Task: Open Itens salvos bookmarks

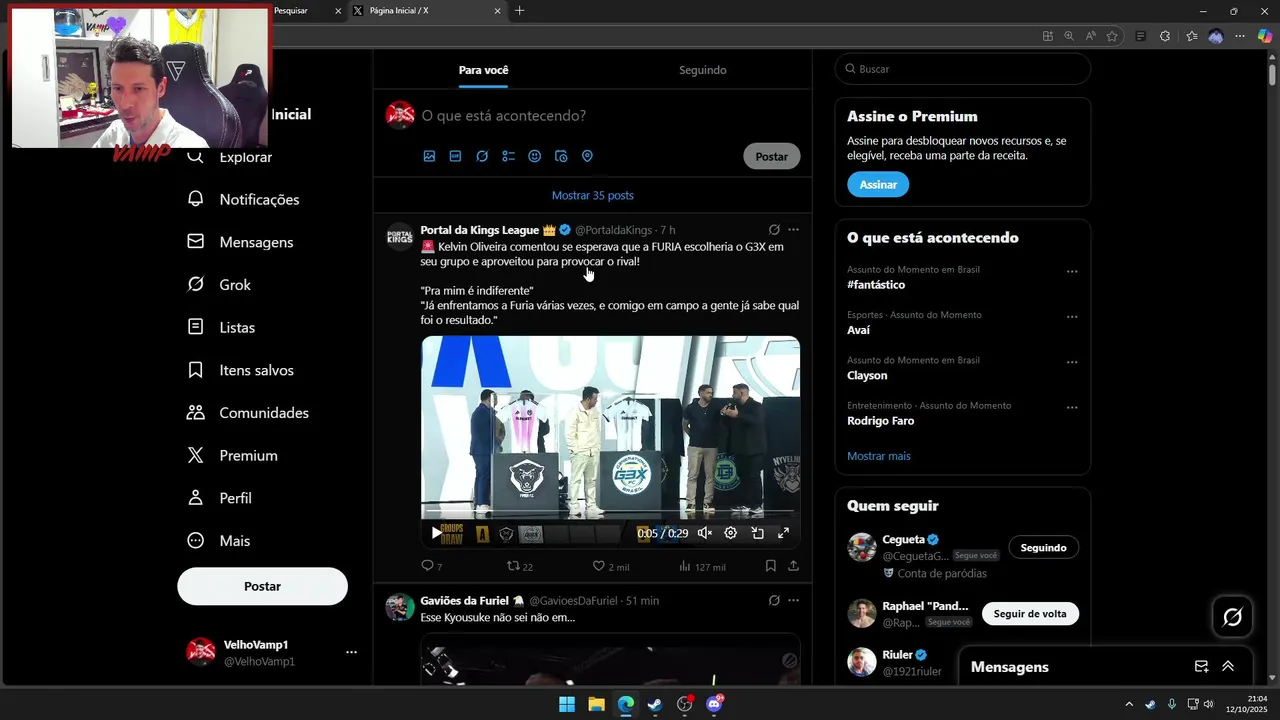Action: 240,370
